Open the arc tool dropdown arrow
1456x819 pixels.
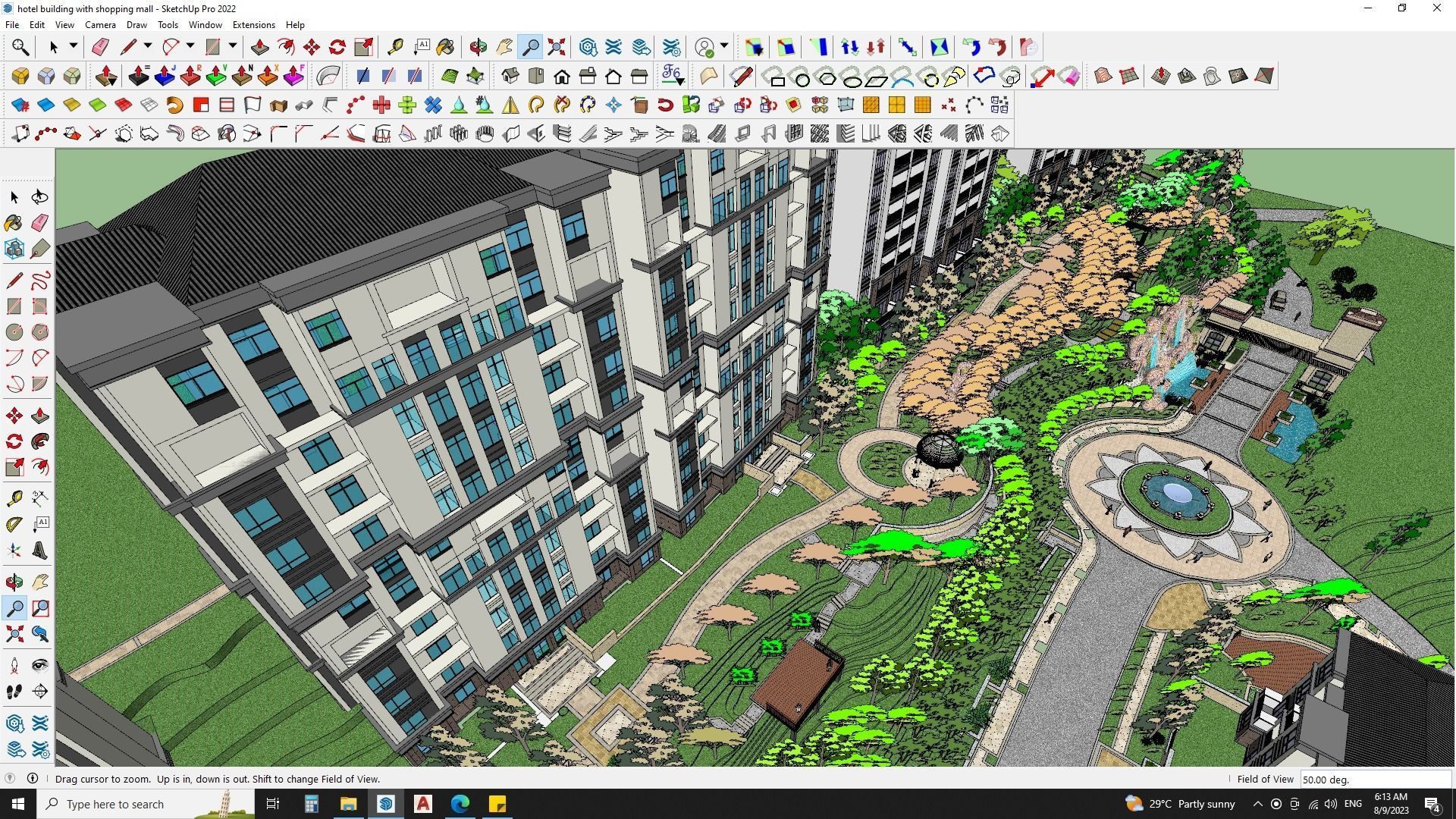190,46
